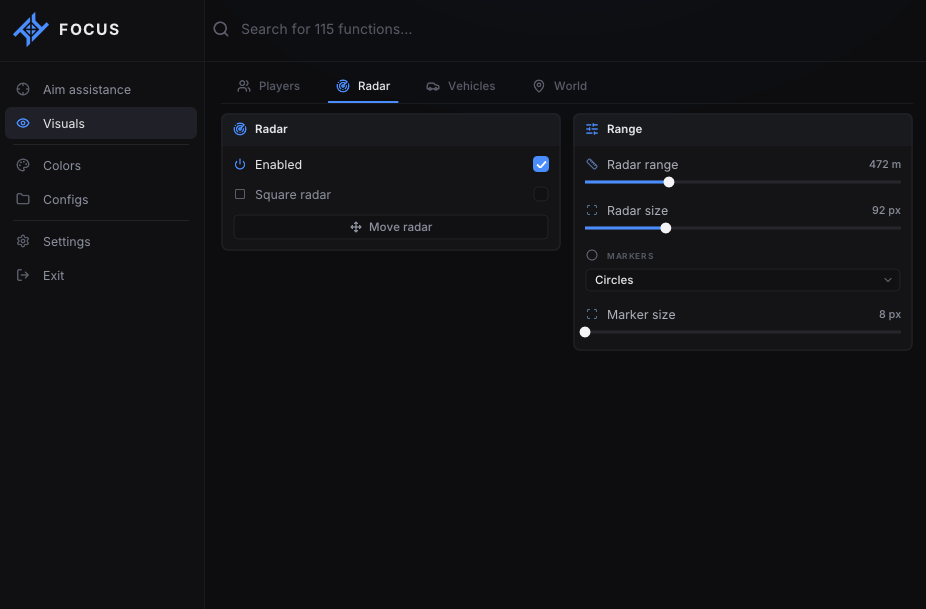The height and width of the screenshot is (609, 926).
Task: Switch to the Players tab
Action: click(x=269, y=86)
